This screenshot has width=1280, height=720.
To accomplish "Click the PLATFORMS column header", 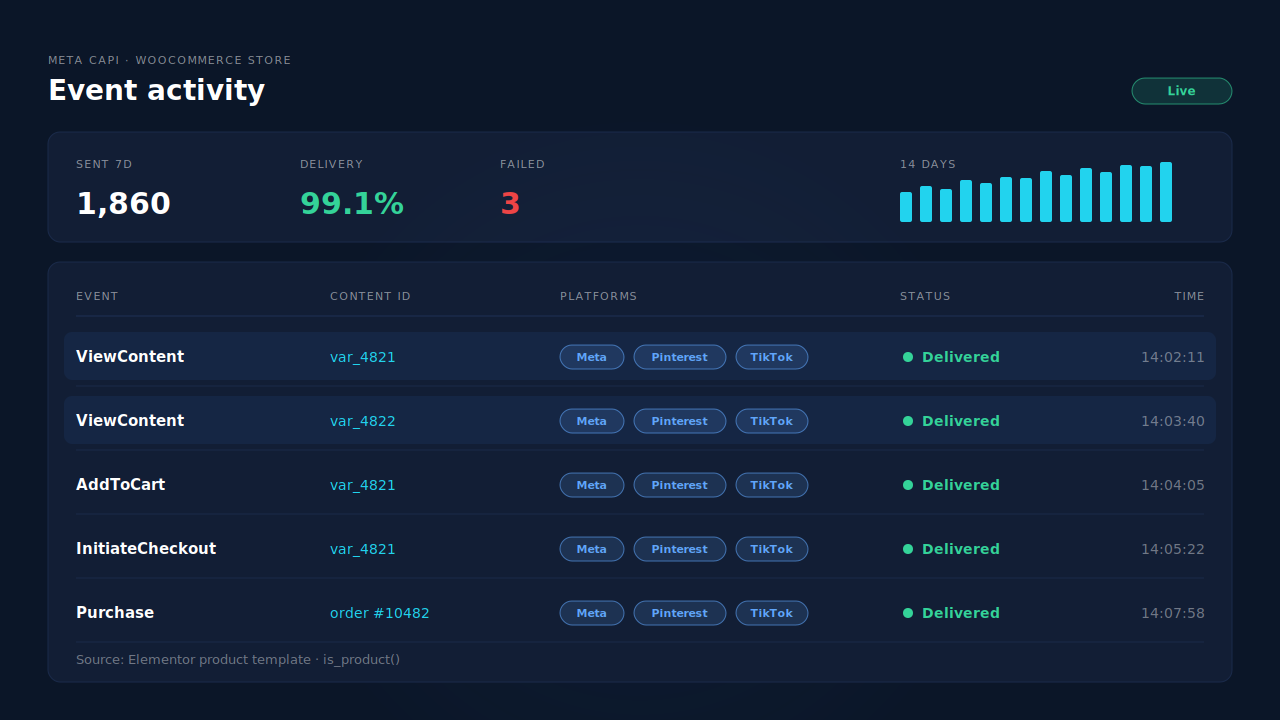I will pyautogui.click(x=598, y=296).
